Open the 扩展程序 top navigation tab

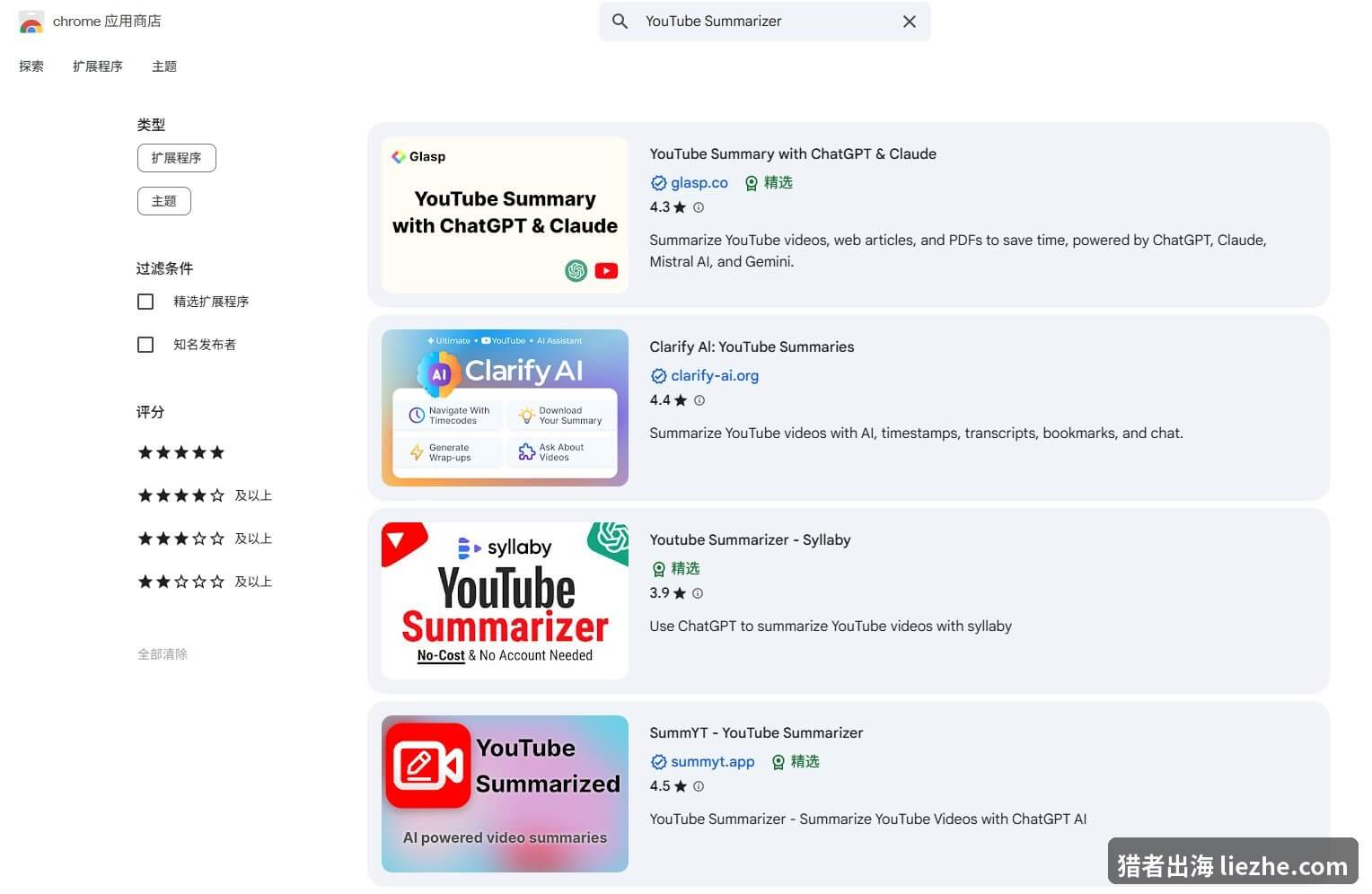tap(98, 66)
